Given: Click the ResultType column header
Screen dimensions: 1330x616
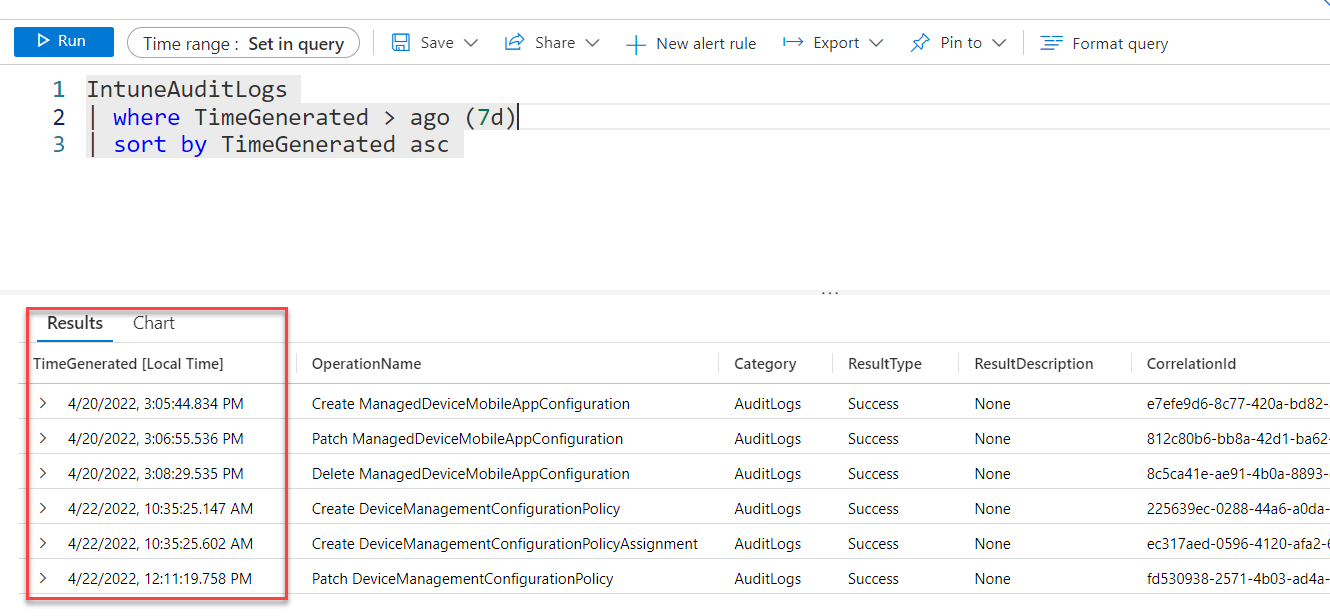Looking at the screenshot, I should click(884, 364).
